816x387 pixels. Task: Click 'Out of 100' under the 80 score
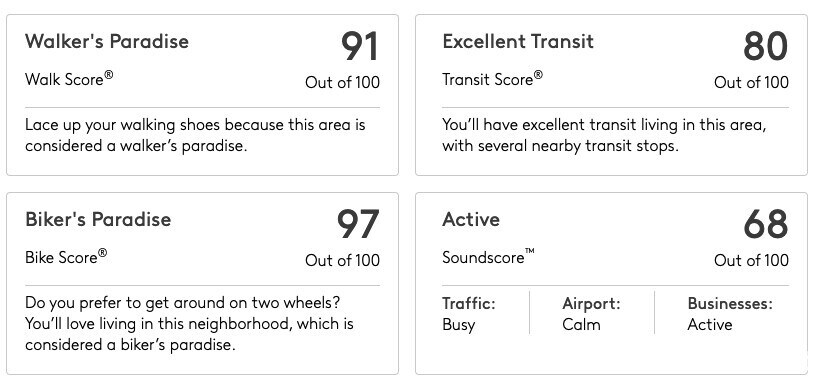[x=751, y=82]
